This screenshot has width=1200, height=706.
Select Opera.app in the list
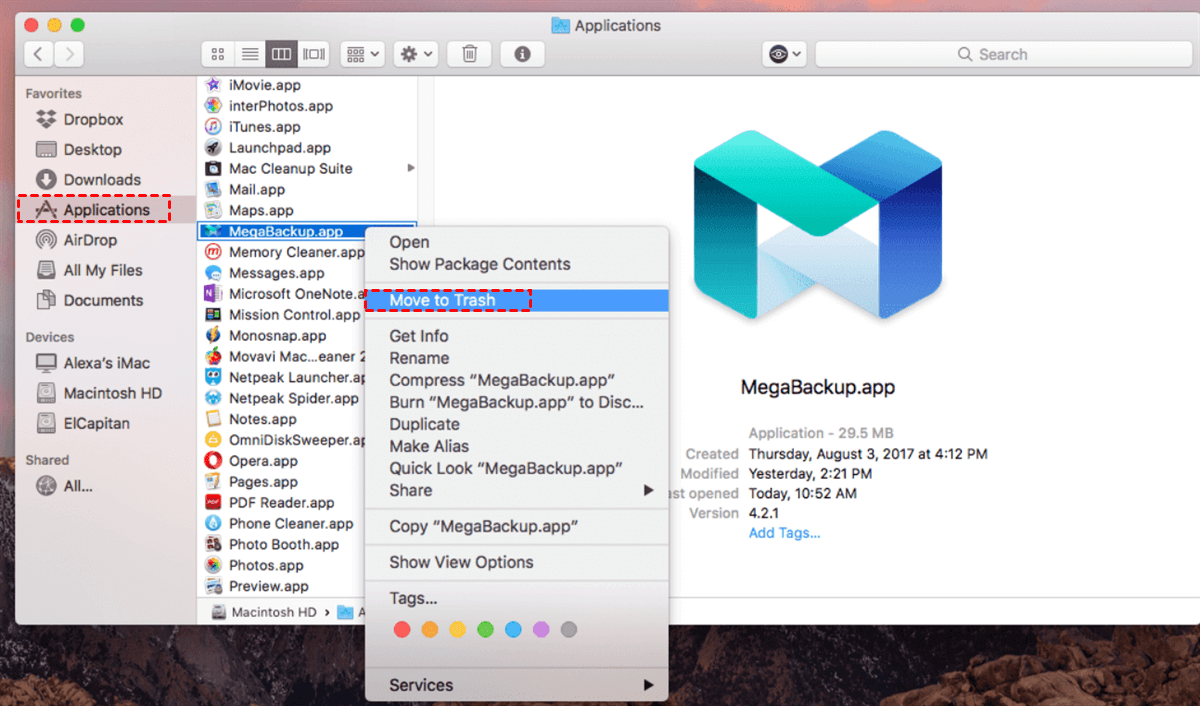[263, 461]
